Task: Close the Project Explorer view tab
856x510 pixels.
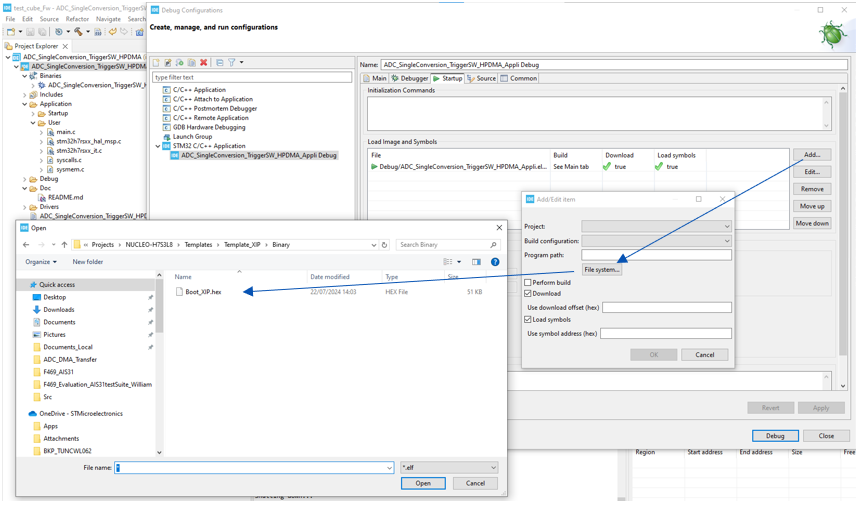Action: coord(66,46)
